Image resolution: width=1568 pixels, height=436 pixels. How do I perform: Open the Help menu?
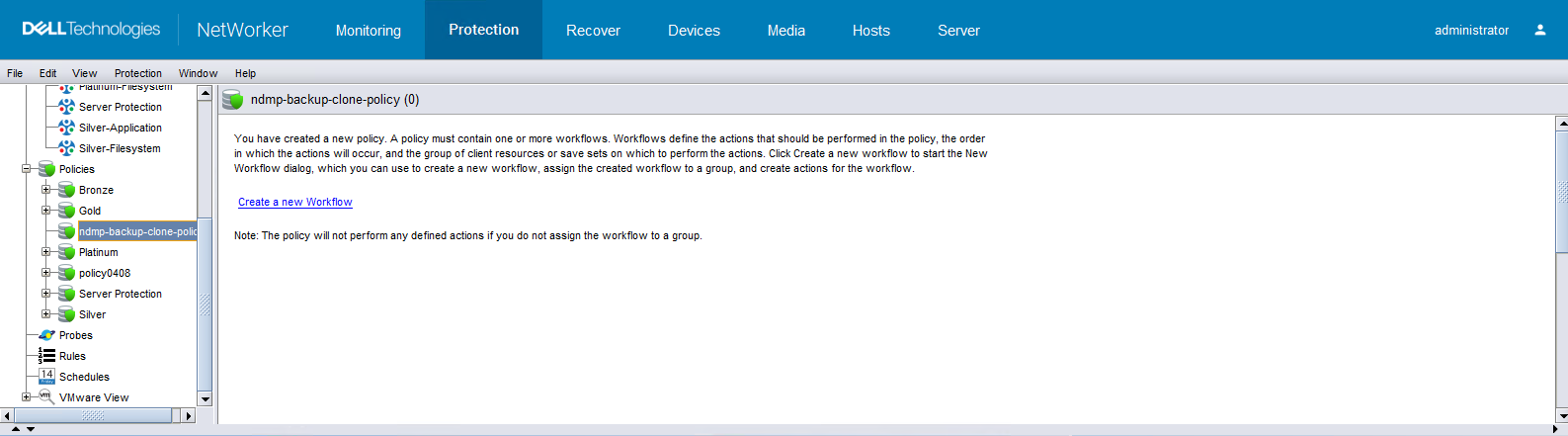click(245, 73)
